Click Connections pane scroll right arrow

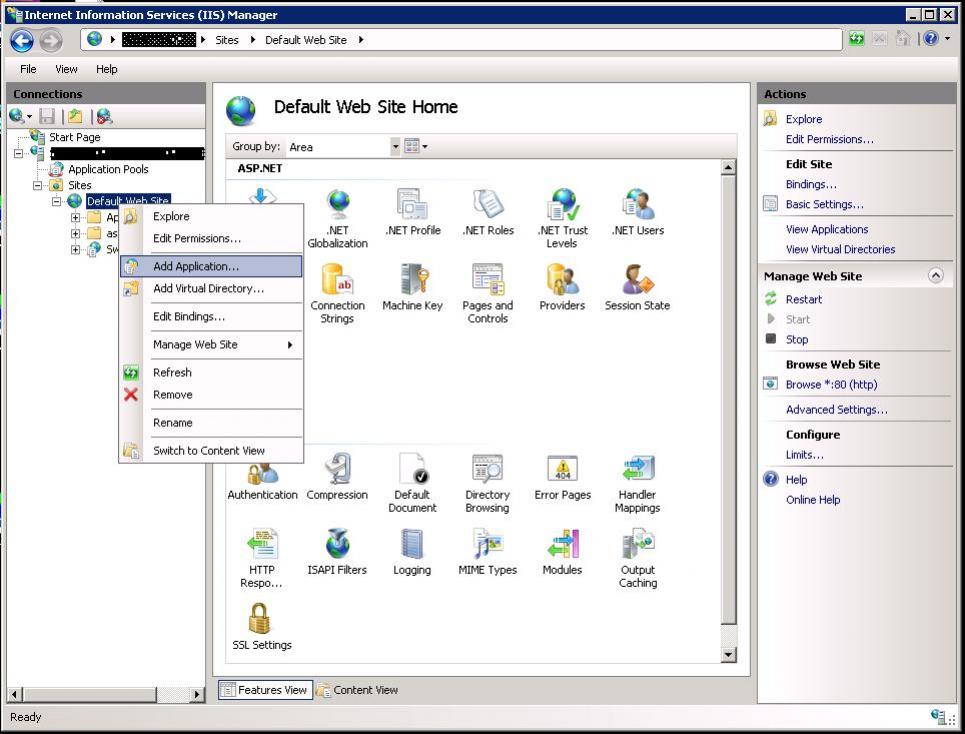click(196, 695)
